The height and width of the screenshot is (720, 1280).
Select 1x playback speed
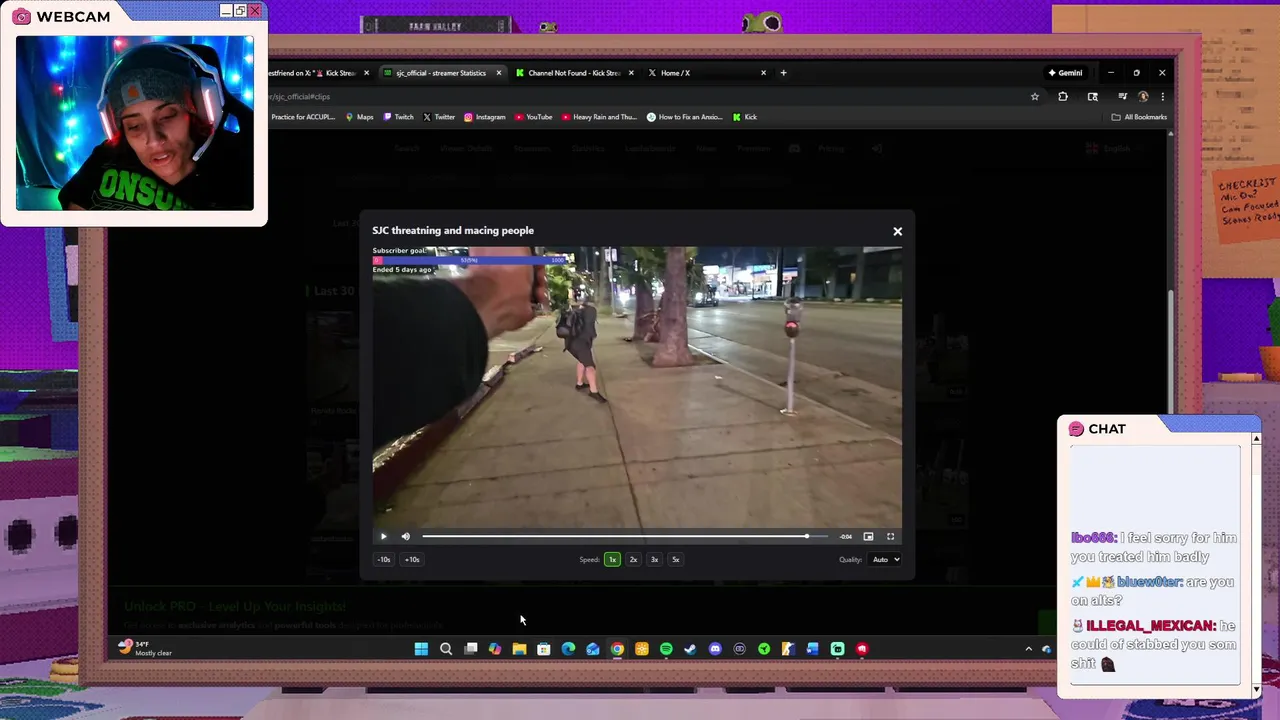612,559
